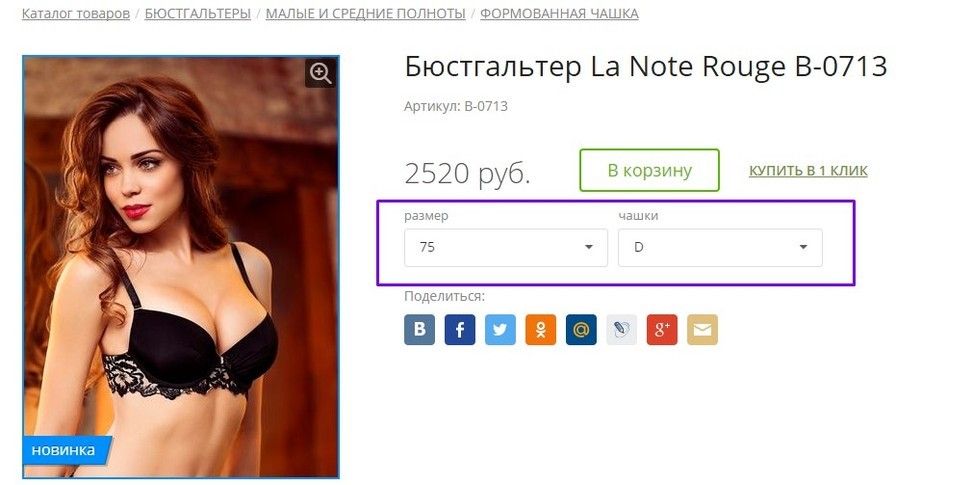Open the main product photo
Viewport: 966px width, 485px height.
[181, 267]
